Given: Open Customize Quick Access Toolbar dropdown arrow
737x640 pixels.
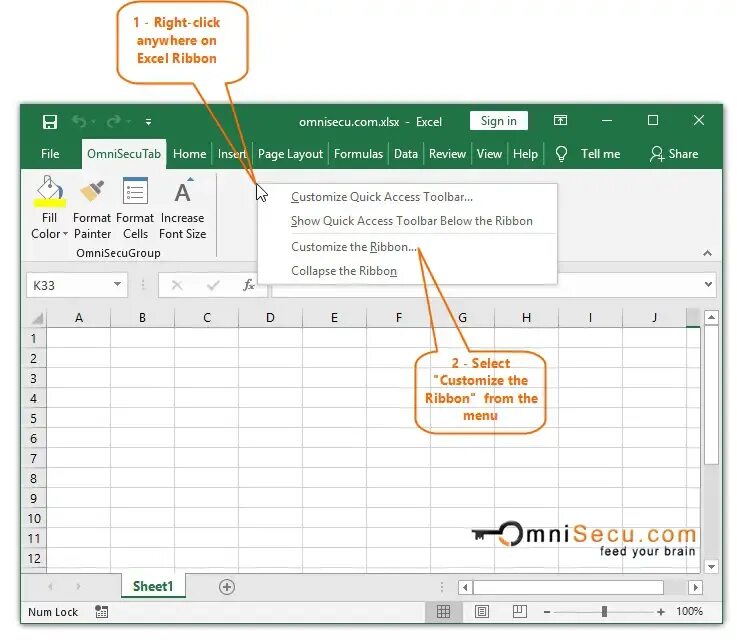Looking at the screenshot, I should (x=148, y=122).
